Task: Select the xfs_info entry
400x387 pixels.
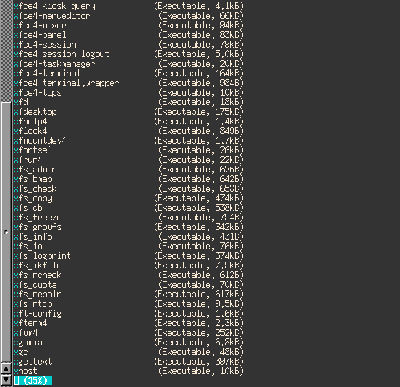Action: [x=129, y=237]
